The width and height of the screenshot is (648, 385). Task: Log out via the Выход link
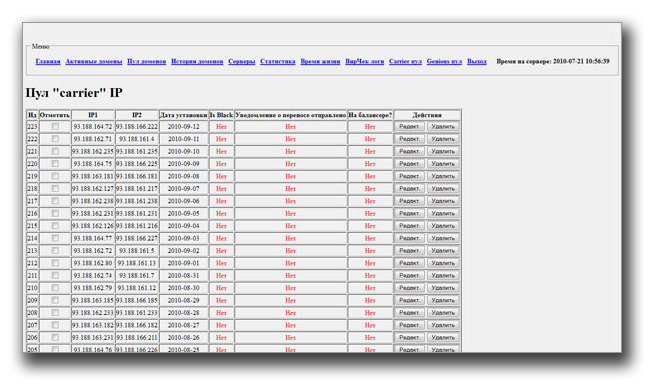click(476, 61)
